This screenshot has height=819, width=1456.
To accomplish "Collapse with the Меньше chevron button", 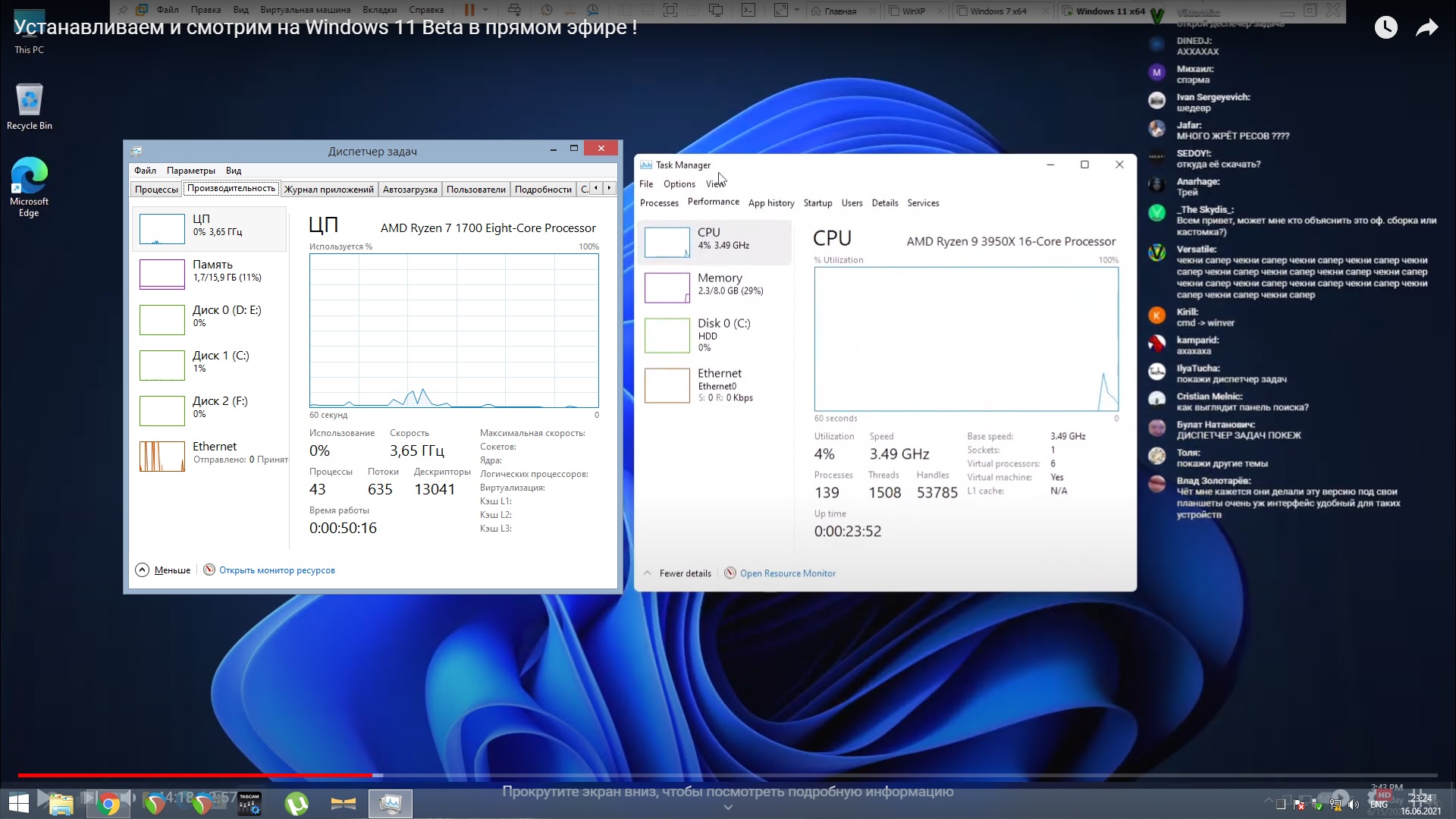I will coord(143,570).
